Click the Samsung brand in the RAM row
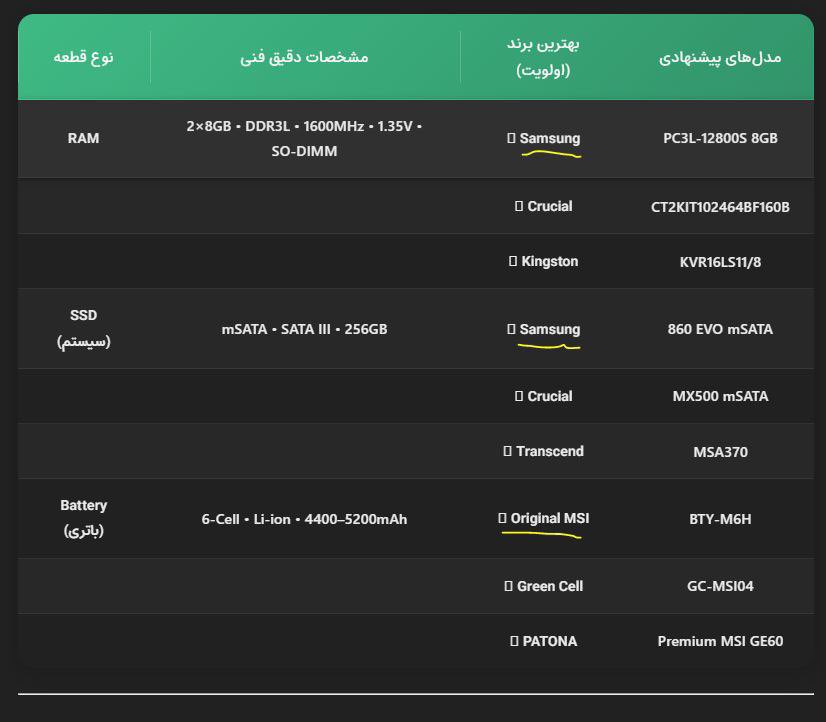Screen dimensions: 826x722 point(543,139)
